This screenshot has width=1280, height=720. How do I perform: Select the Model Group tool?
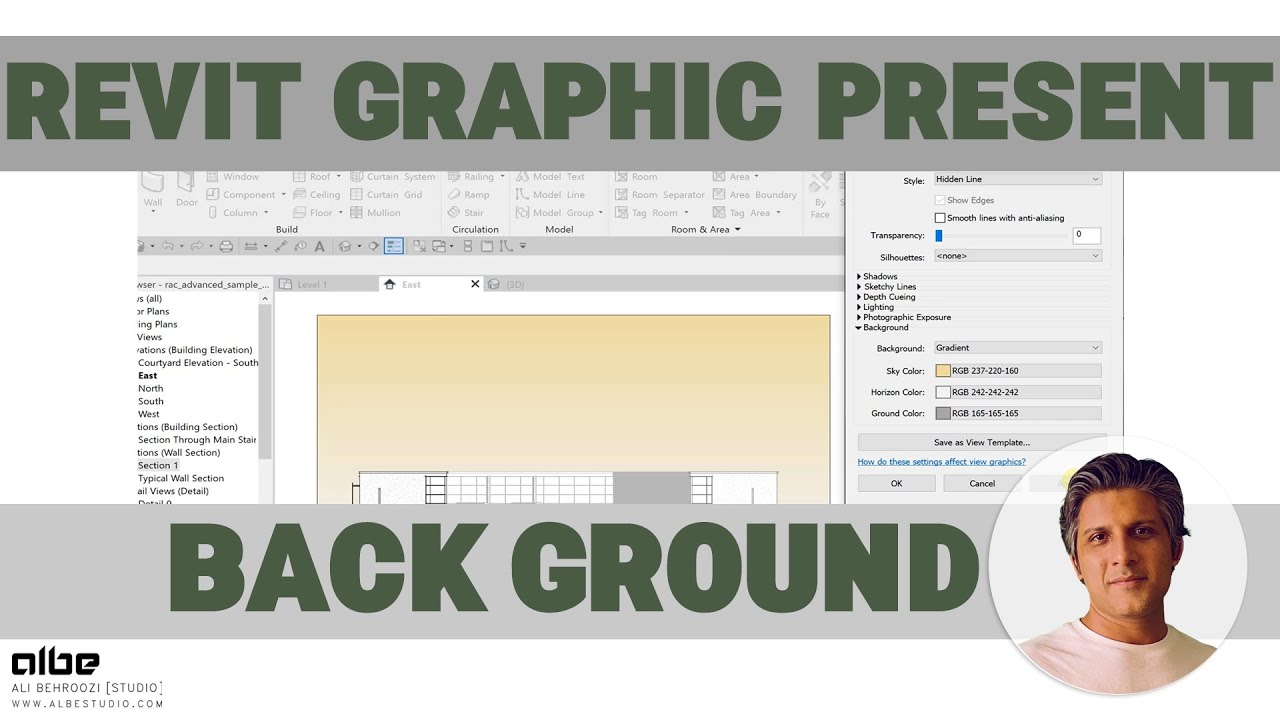coord(559,213)
